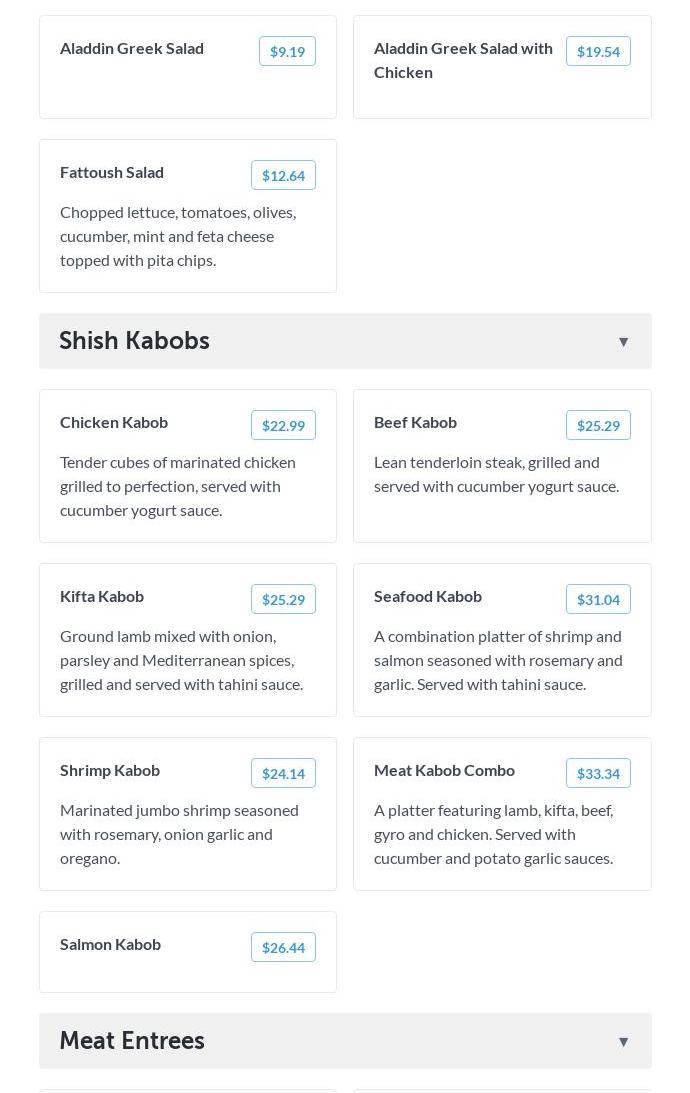690x1093 pixels.
Task: Click the Beef Kabob price button
Action: (x=598, y=426)
